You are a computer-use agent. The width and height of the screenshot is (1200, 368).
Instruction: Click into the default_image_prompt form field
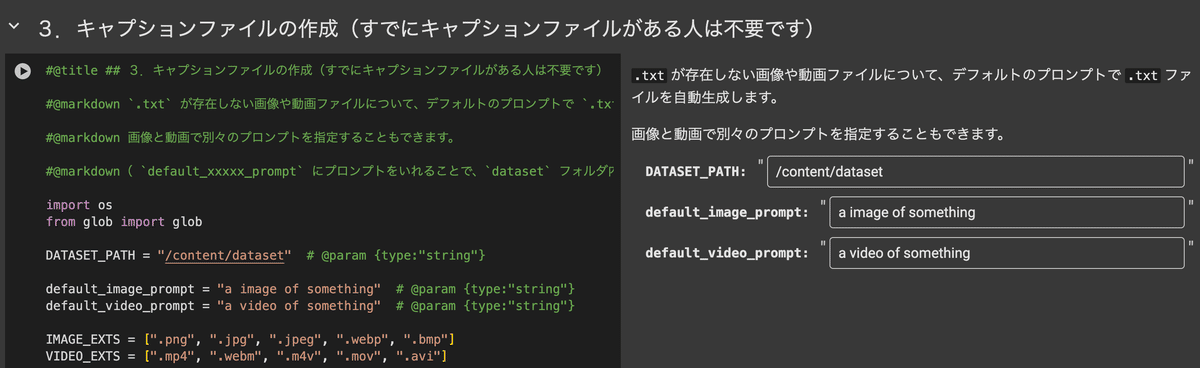(1007, 212)
